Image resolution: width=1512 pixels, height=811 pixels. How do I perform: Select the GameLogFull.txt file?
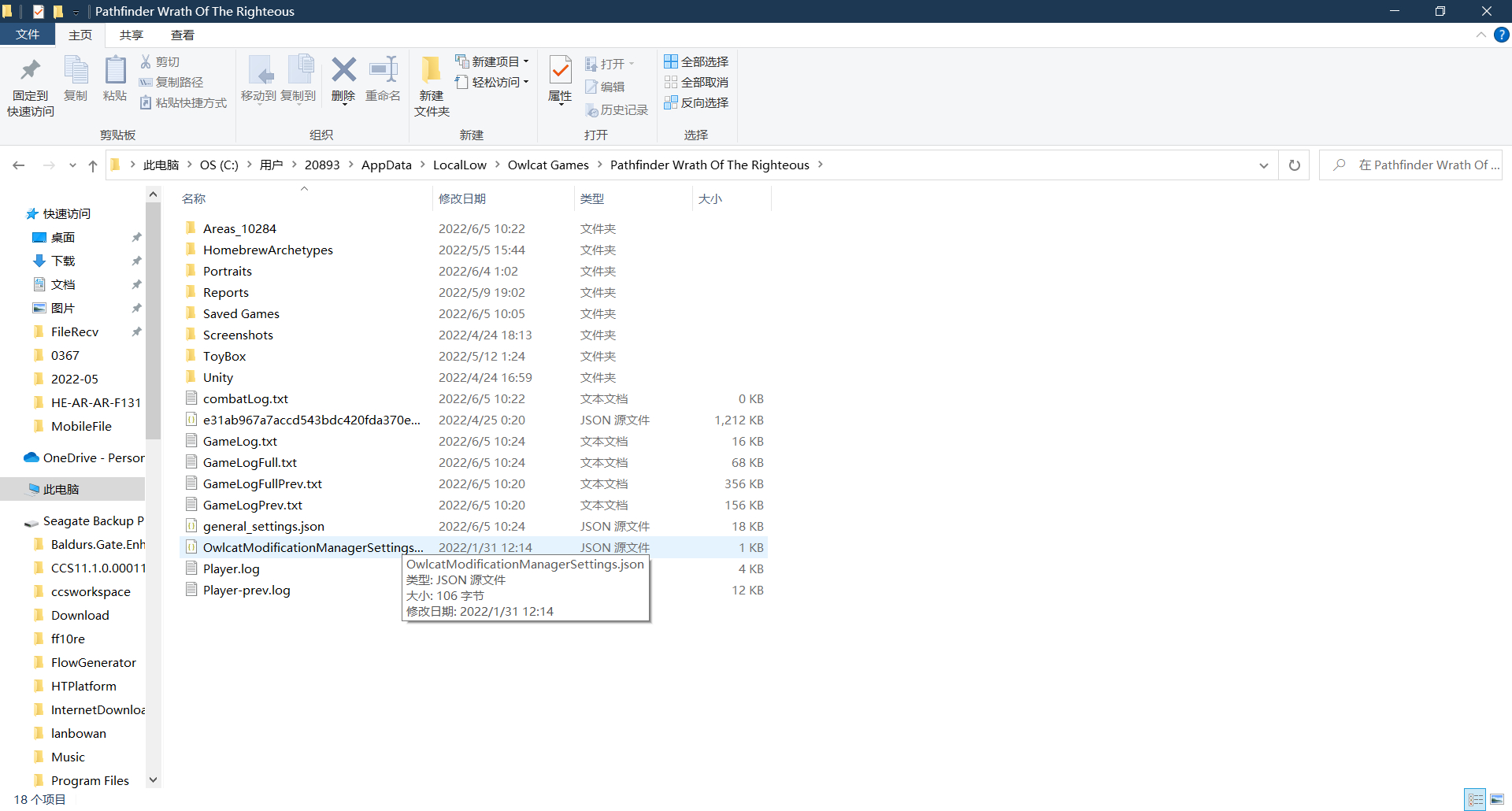(x=250, y=462)
